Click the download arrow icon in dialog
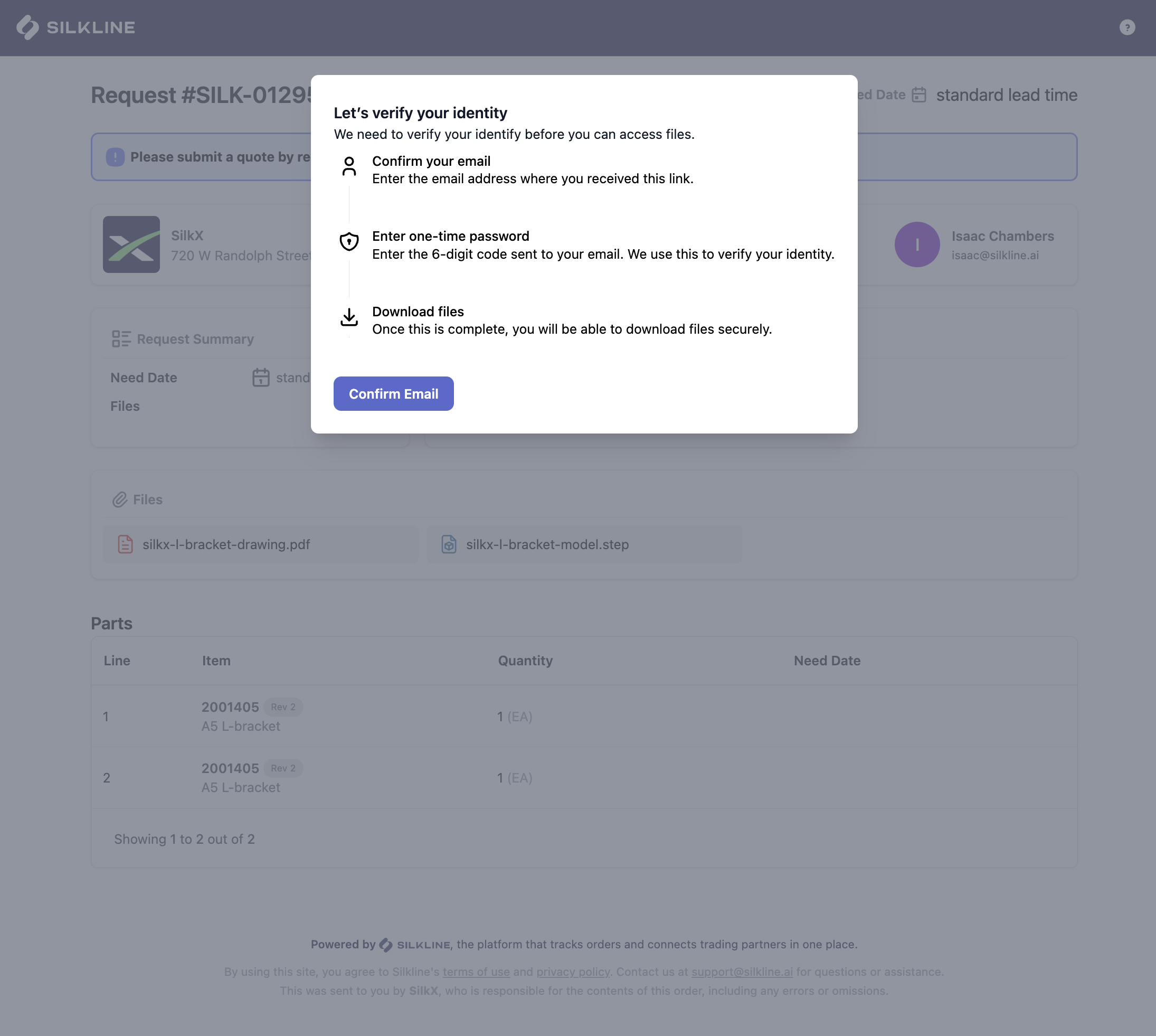The image size is (1156, 1036). pos(349,317)
